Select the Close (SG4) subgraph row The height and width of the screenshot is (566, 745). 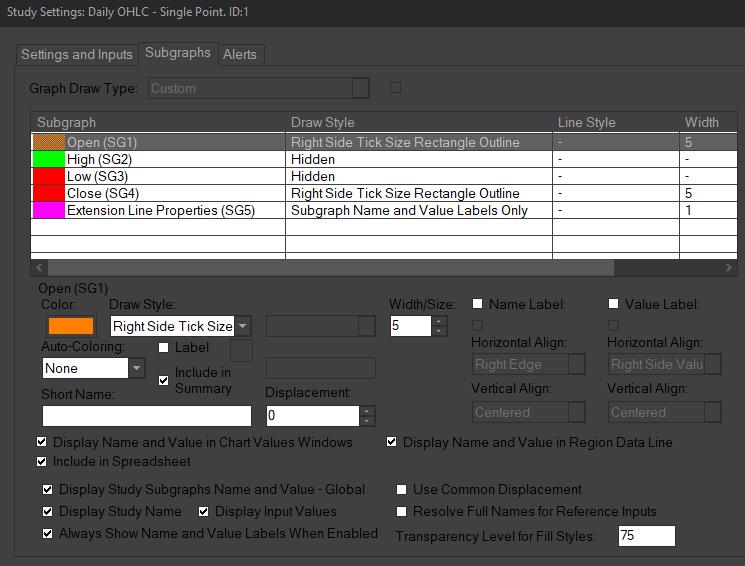point(160,193)
